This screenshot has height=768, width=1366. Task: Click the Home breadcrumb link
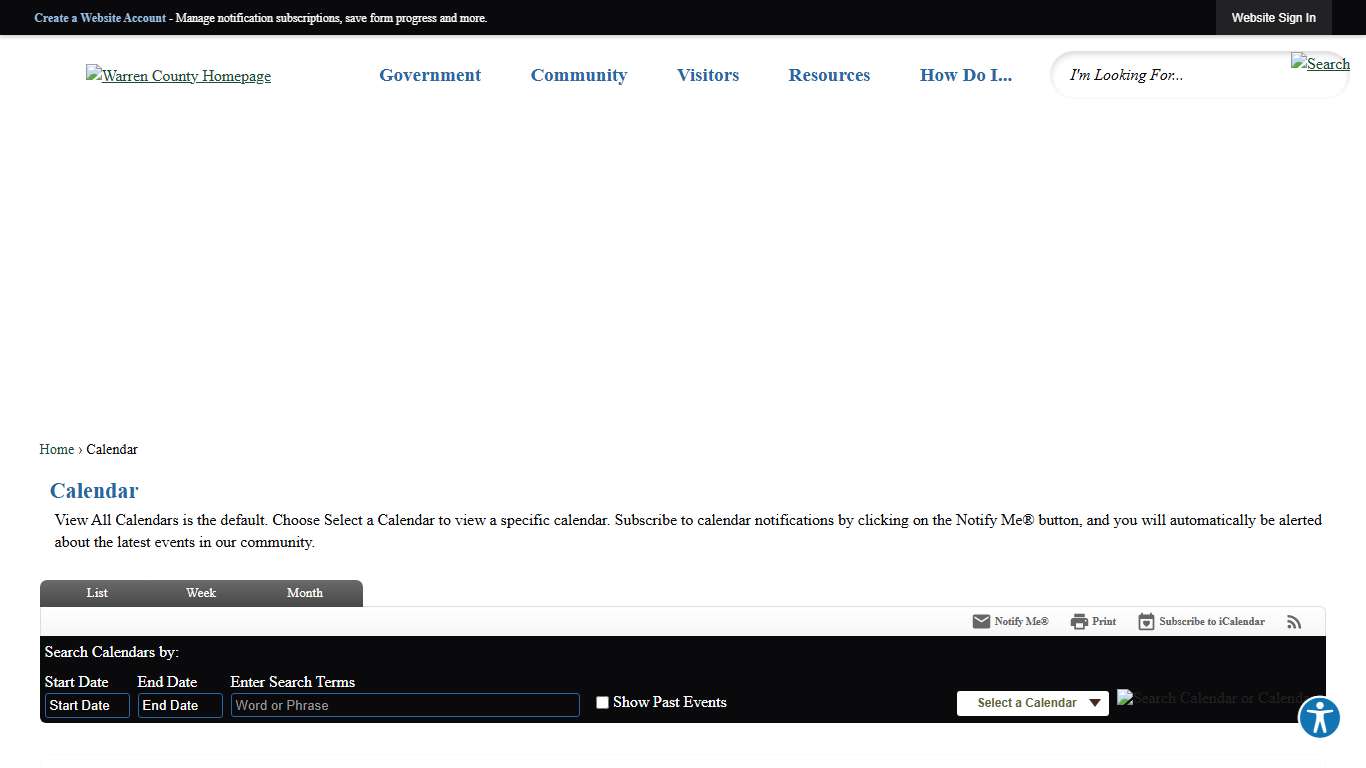point(57,450)
